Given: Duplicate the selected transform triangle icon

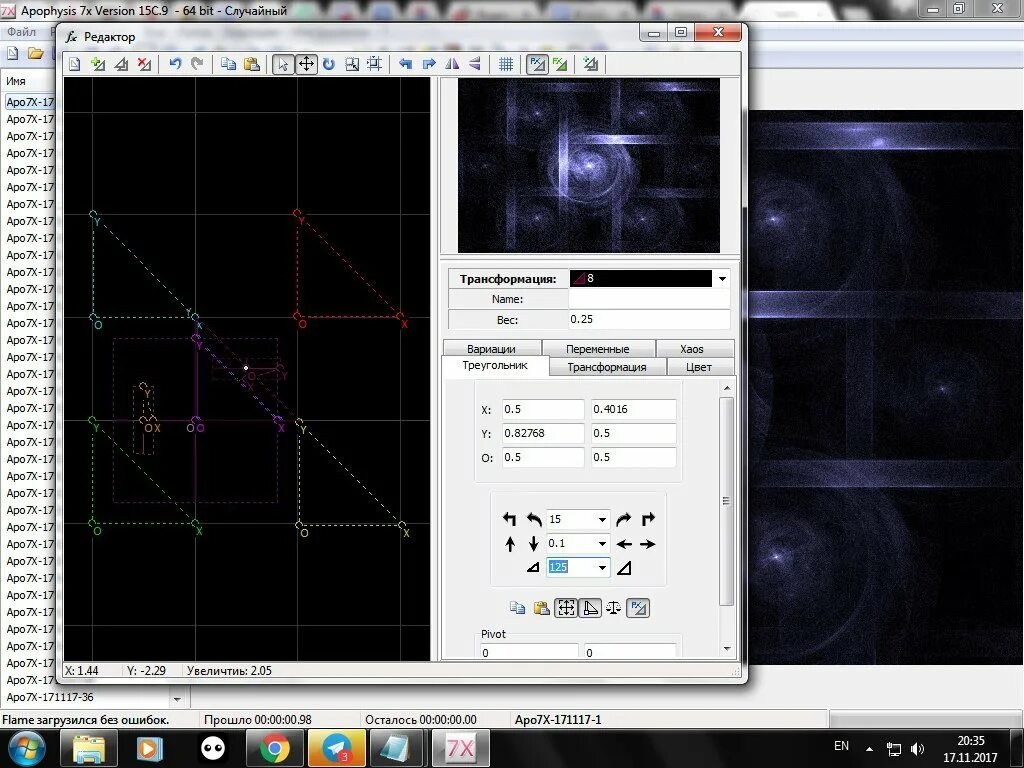Looking at the screenshot, I should (121, 64).
